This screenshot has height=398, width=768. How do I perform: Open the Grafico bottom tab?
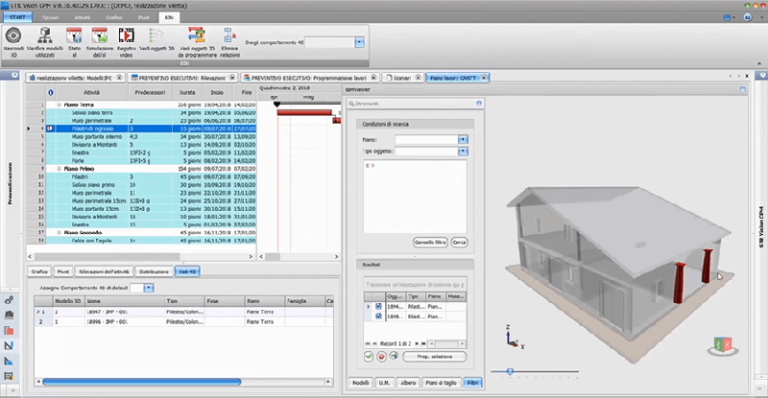40,271
